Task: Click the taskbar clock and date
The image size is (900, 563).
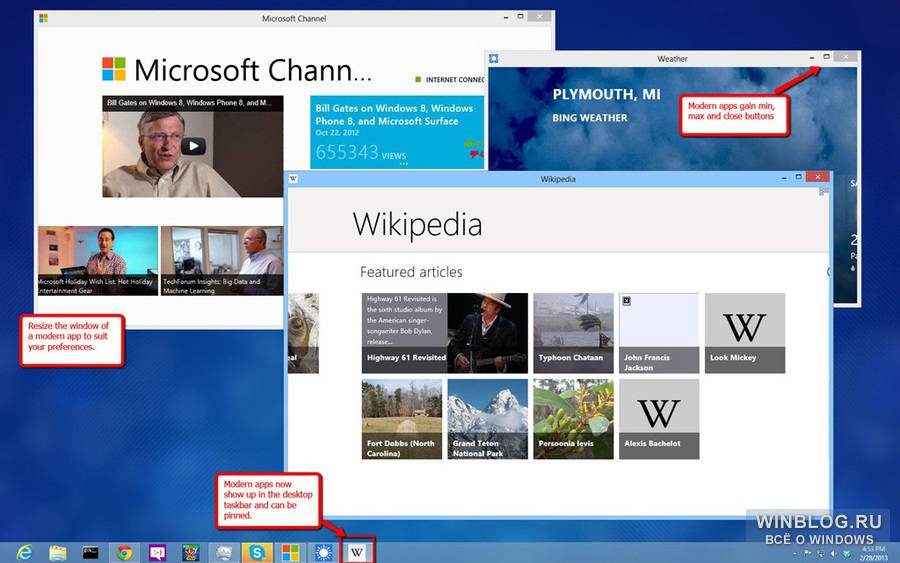Action: pyautogui.click(x=873, y=554)
